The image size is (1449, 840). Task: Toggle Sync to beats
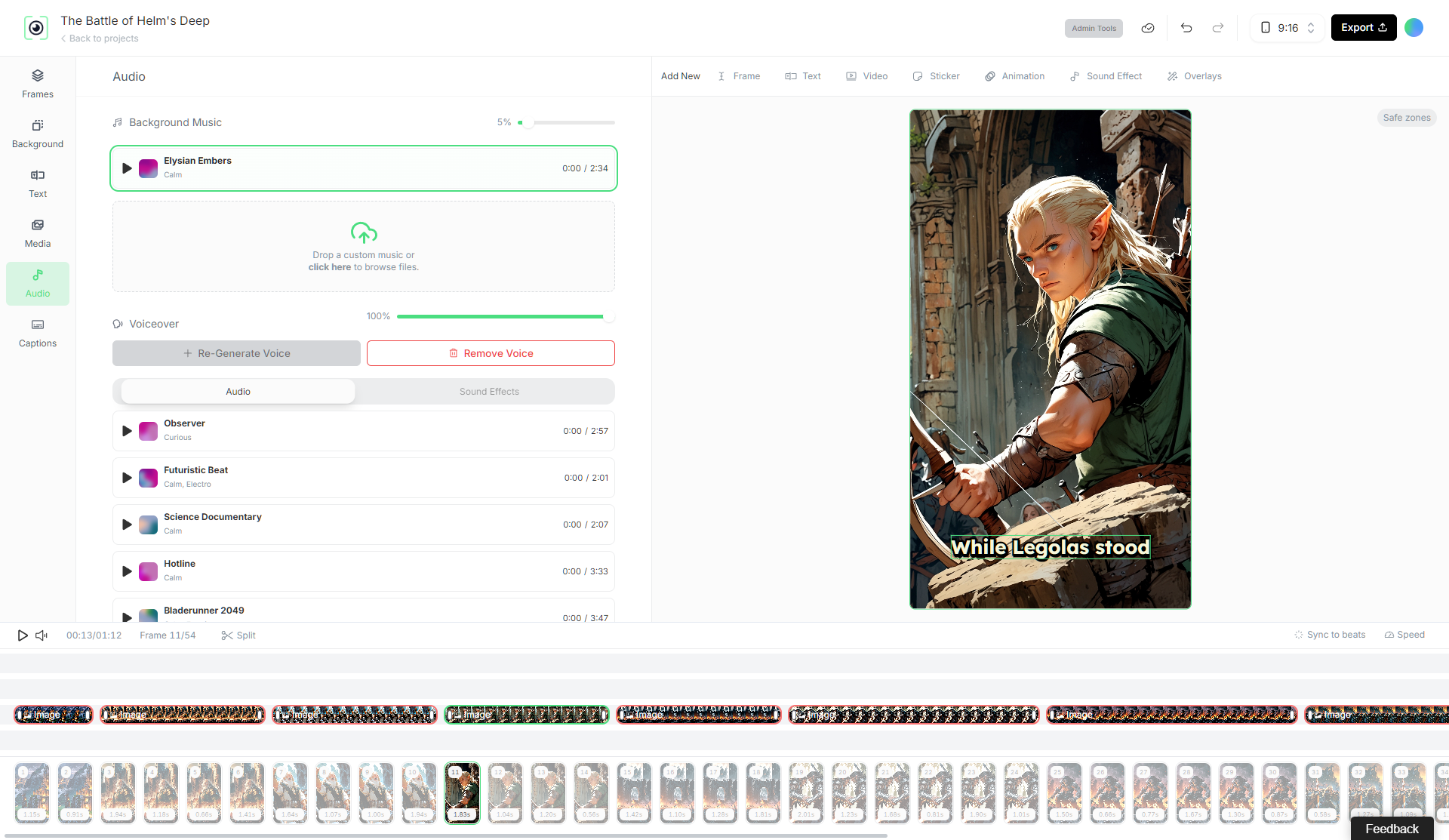1330,635
